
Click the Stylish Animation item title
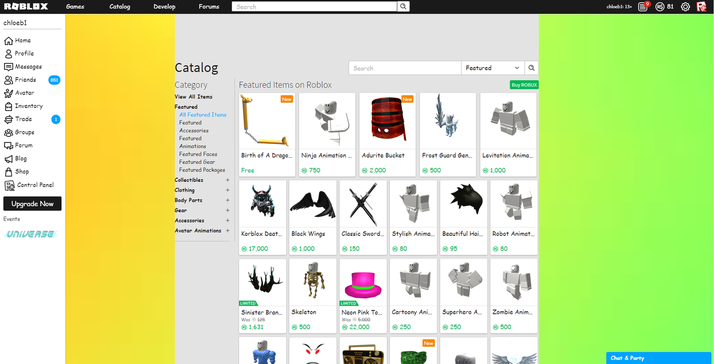pyautogui.click(x=413, y=234)
